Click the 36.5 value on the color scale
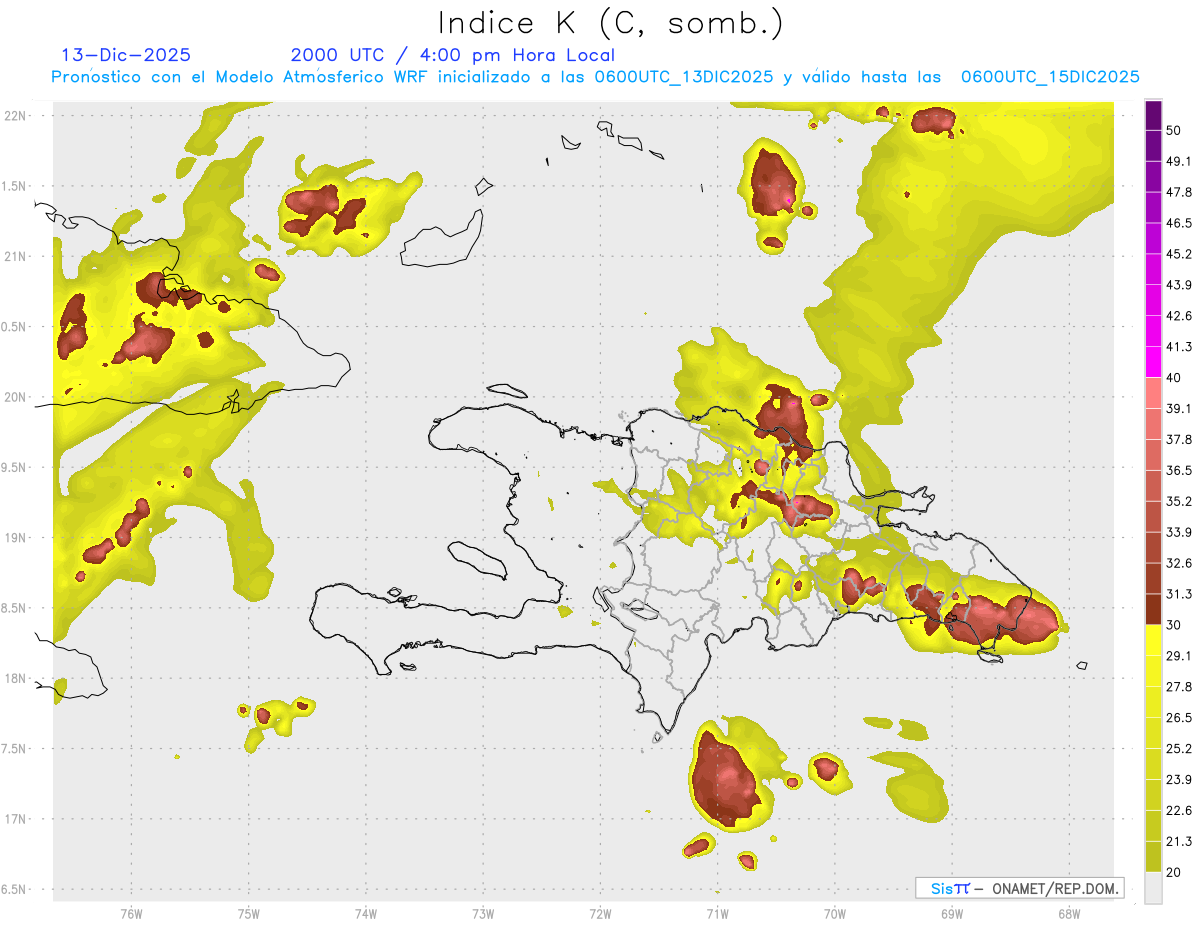Viewport: 1200px width, 927px height. pos(1179,470)
